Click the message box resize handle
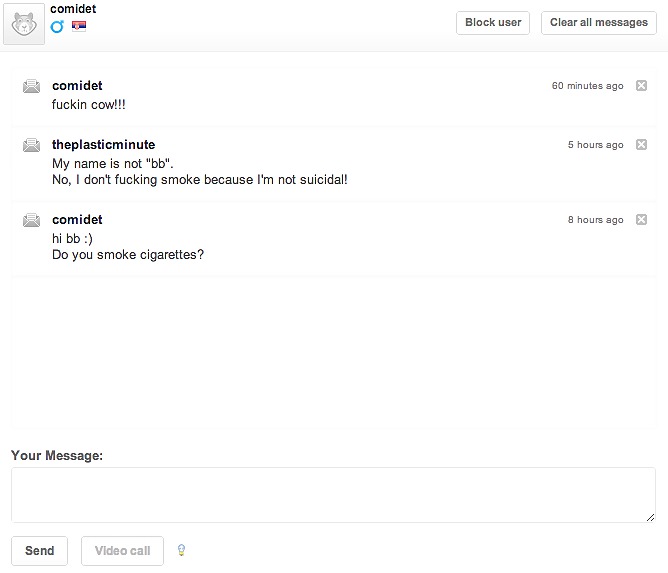This screenshot has width=668, height=573. [650, 516]
